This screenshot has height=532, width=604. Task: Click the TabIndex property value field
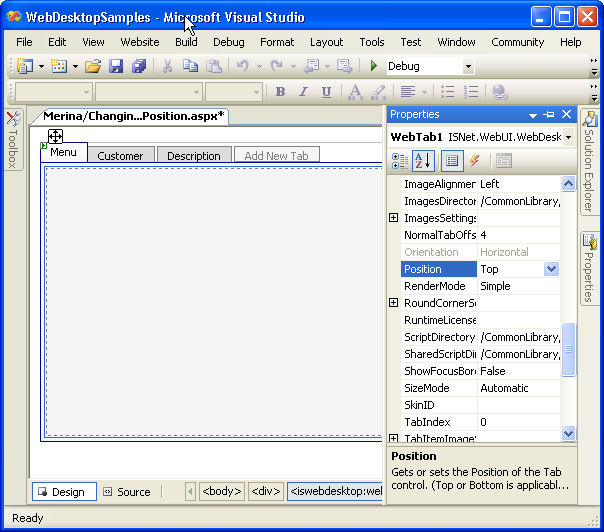click(518, 422)
